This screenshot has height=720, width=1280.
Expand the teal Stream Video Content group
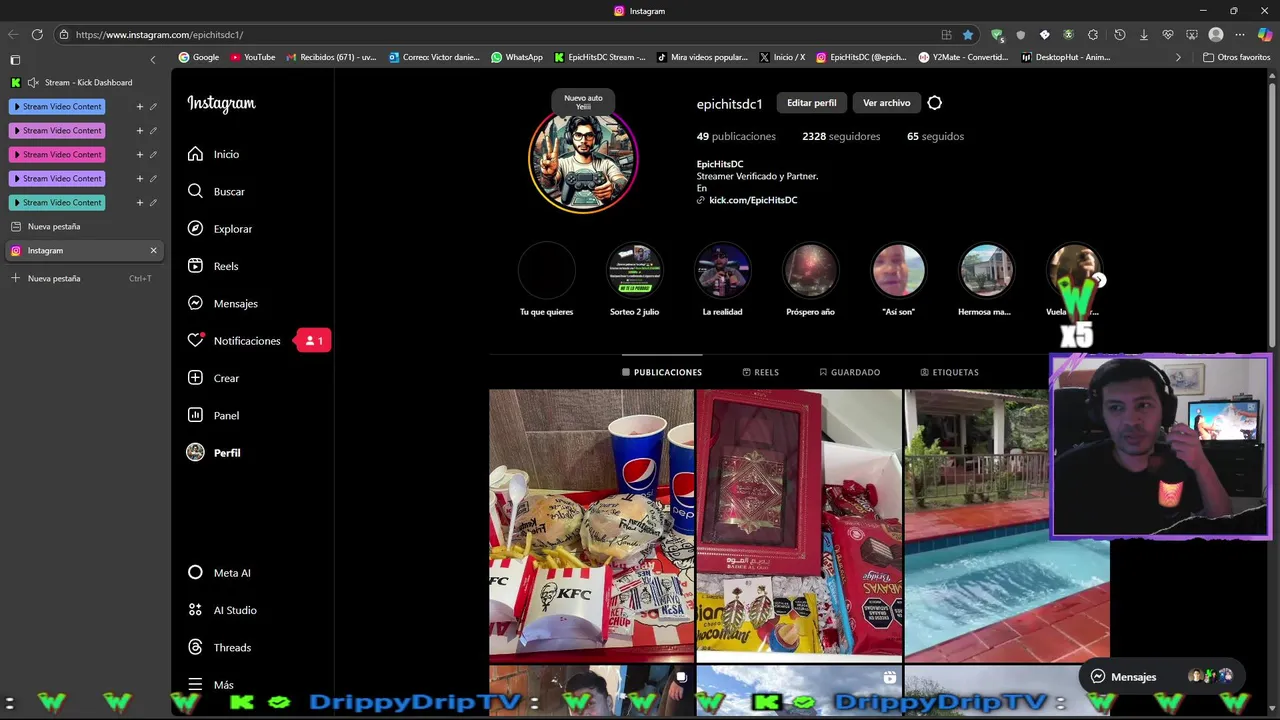point(58,202)
